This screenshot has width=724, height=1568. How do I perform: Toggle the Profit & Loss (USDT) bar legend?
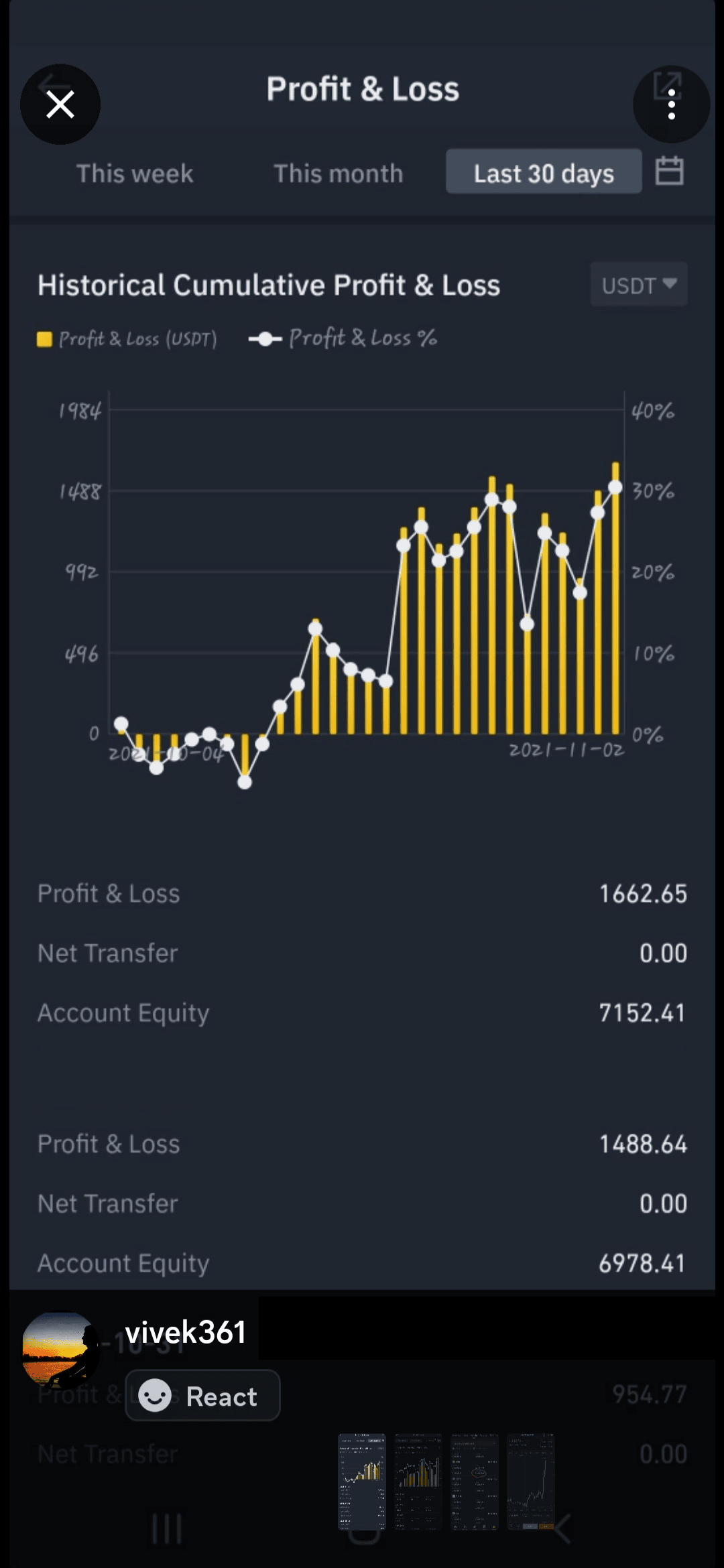click(x=127, y=339)
